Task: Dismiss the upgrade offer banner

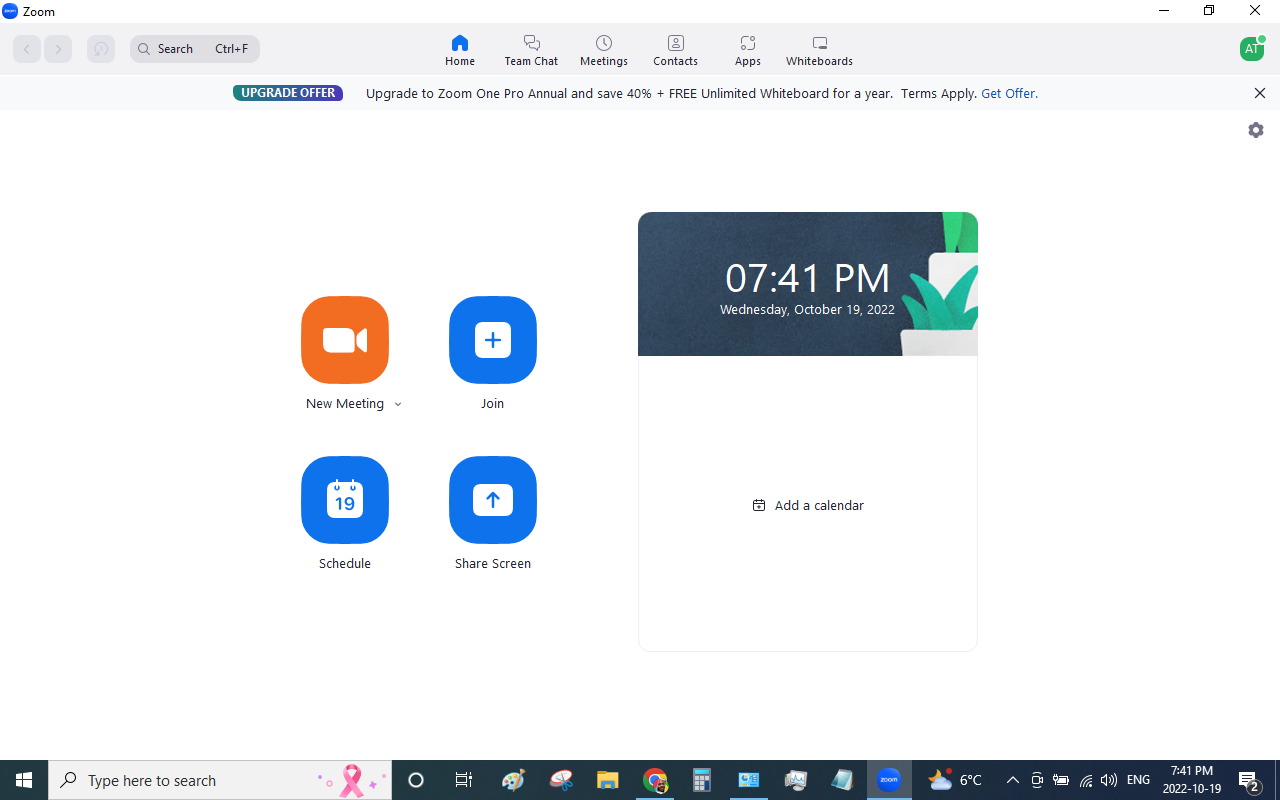Action: (1260, 93)
